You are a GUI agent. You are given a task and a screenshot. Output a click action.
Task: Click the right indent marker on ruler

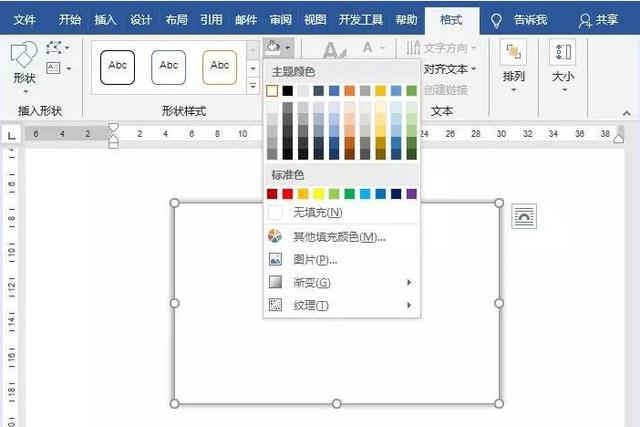(619, 138)
